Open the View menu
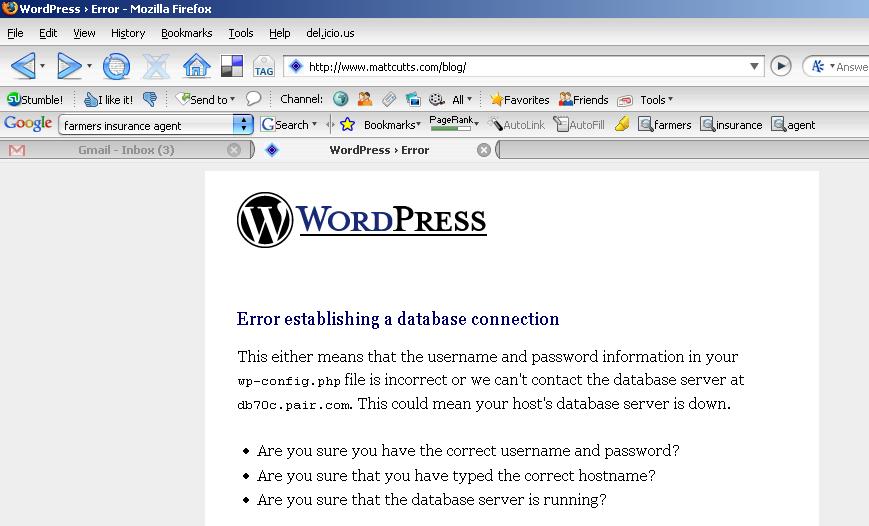This screenshot has height=526, width=869. coord(84,33)
